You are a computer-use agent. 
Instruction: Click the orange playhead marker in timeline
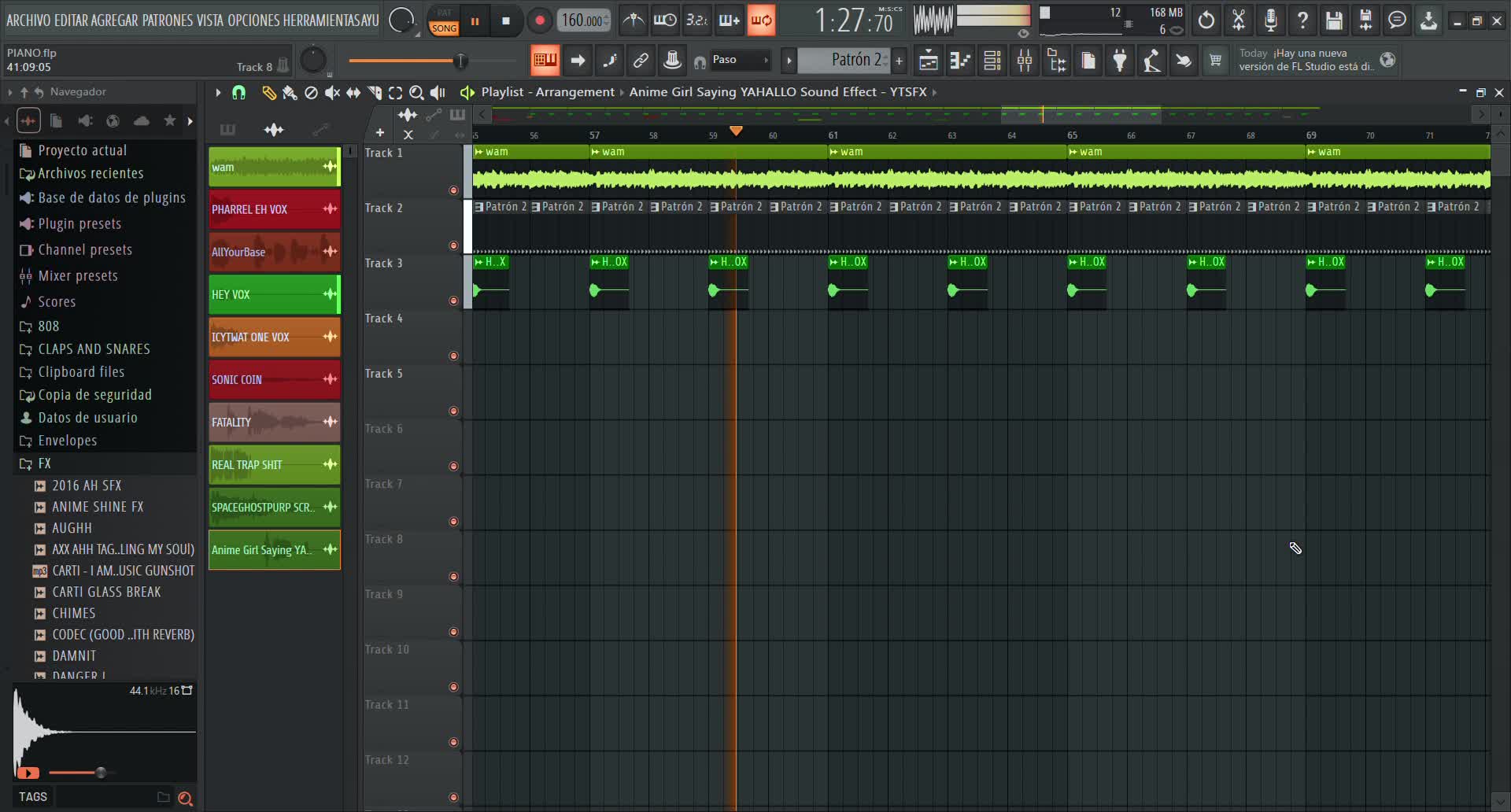click(x=736, y=131)
